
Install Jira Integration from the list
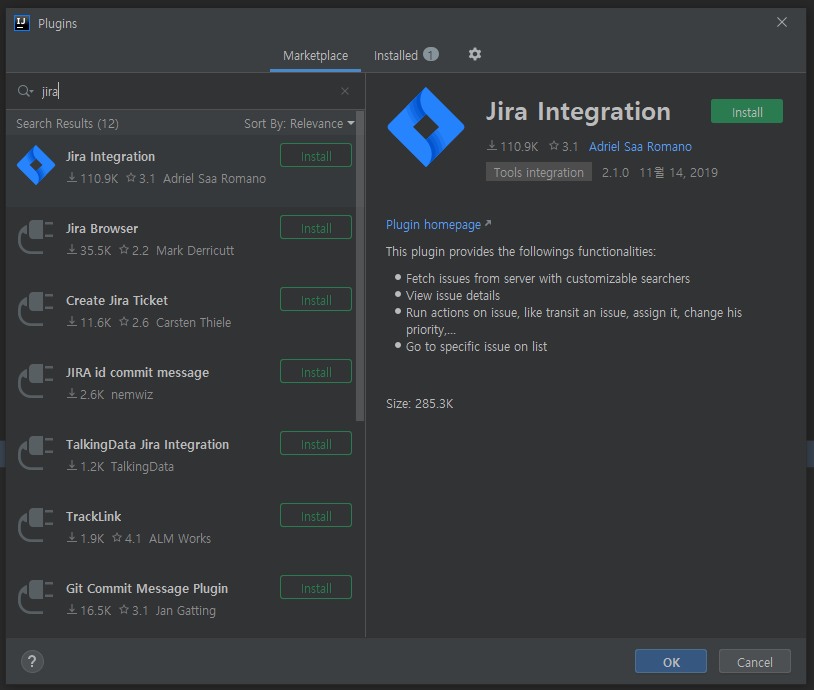tap(316, 156)
